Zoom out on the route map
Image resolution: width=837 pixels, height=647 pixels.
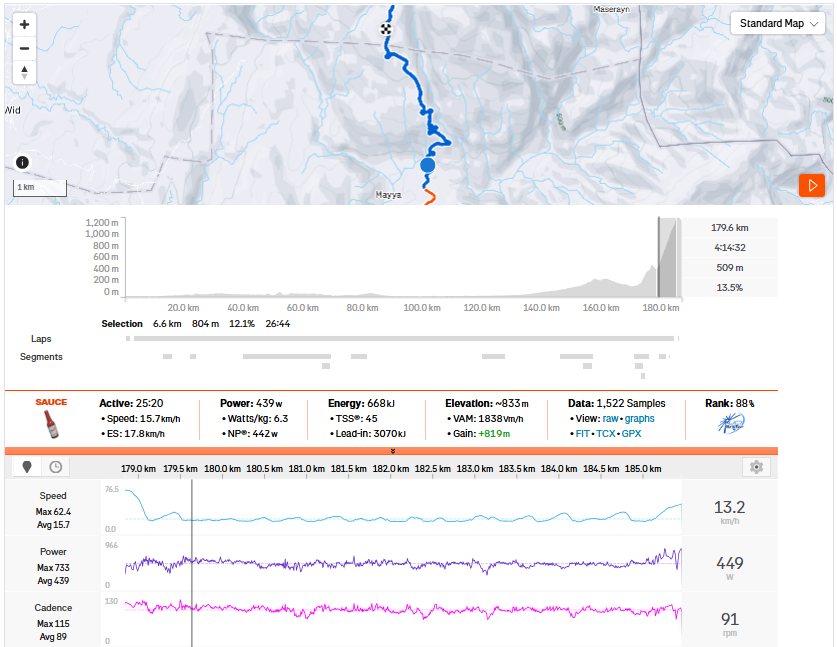[24, 48]
